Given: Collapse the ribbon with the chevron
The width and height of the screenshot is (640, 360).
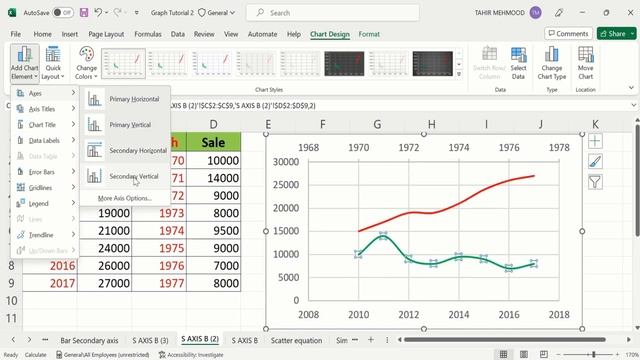Looking at the screenshot, I should tap(631, 88).
